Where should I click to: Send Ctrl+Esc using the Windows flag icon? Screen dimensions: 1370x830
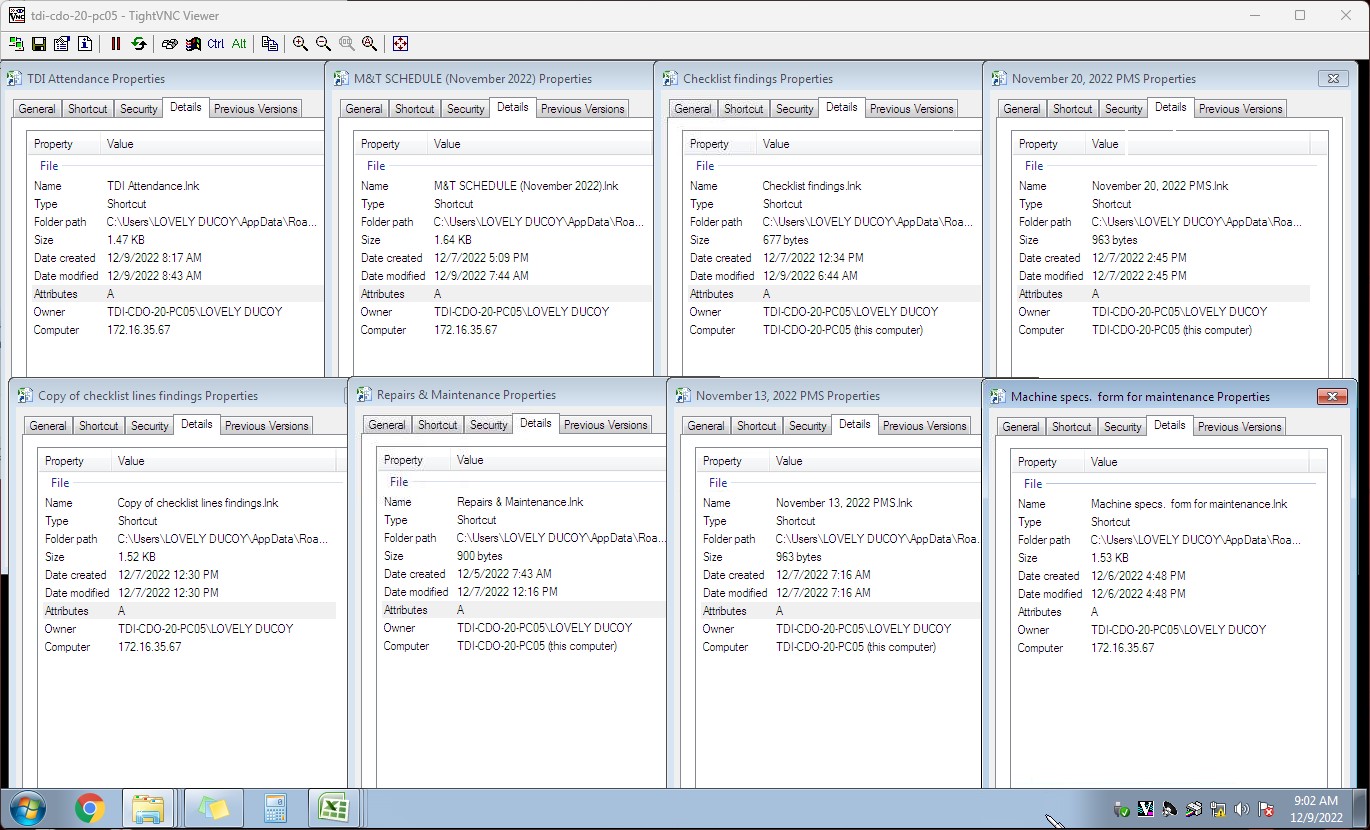coord(193,44)
